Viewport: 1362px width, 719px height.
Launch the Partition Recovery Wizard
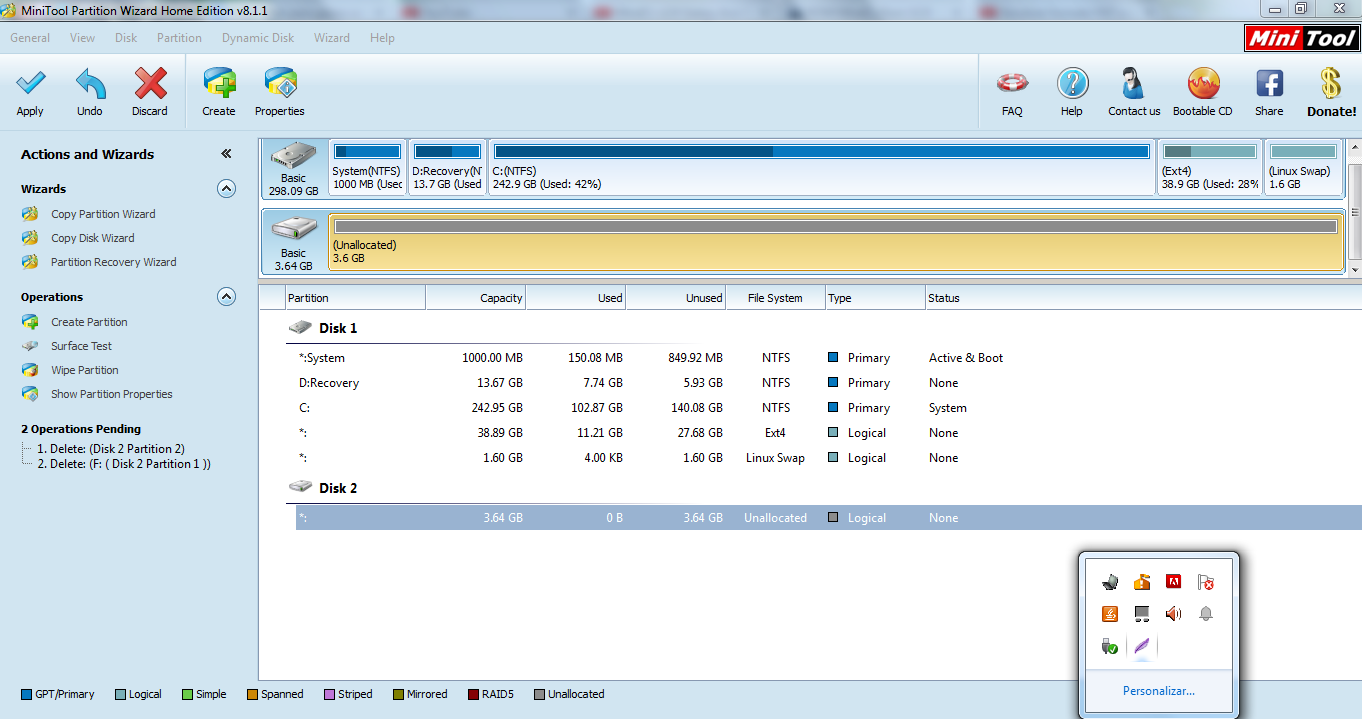113,262
